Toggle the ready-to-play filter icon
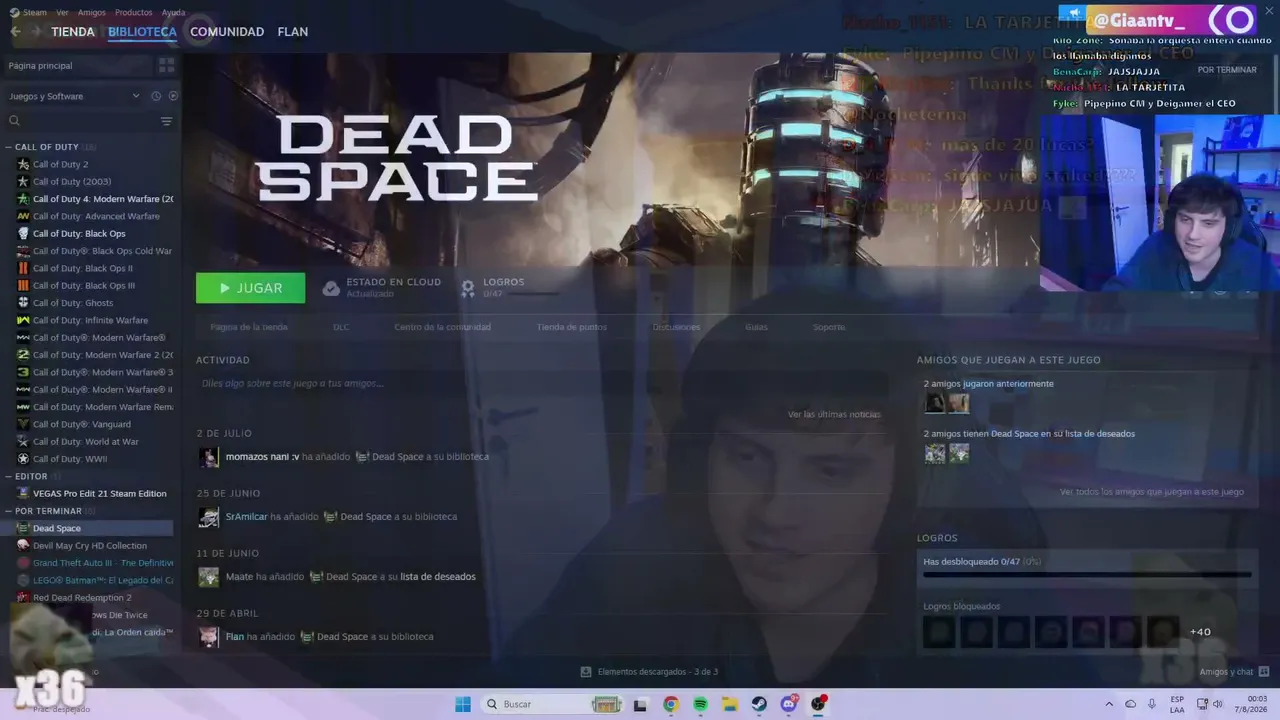 173,96
